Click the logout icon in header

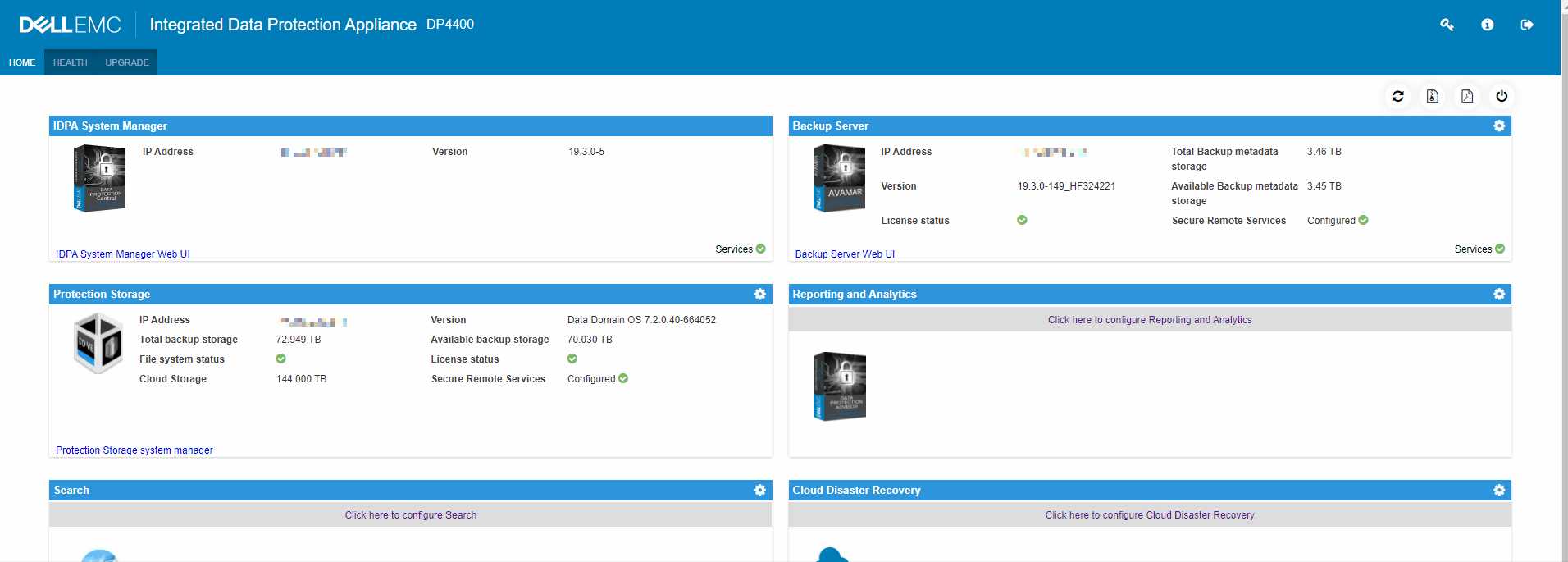(x=1526, y=25)
